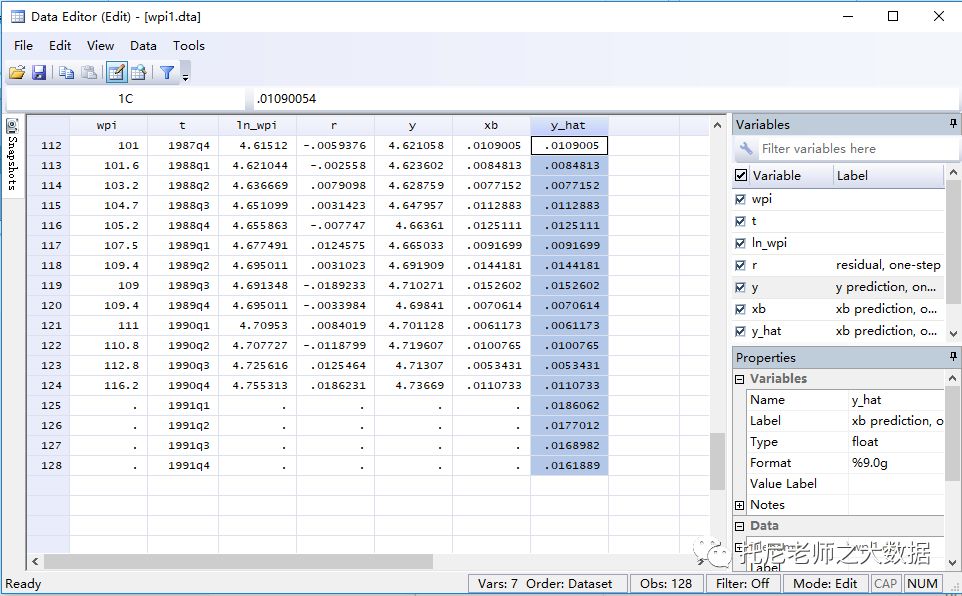Uncheck the t variable checkbox
The image size is (962, 596).
(741, 221)
